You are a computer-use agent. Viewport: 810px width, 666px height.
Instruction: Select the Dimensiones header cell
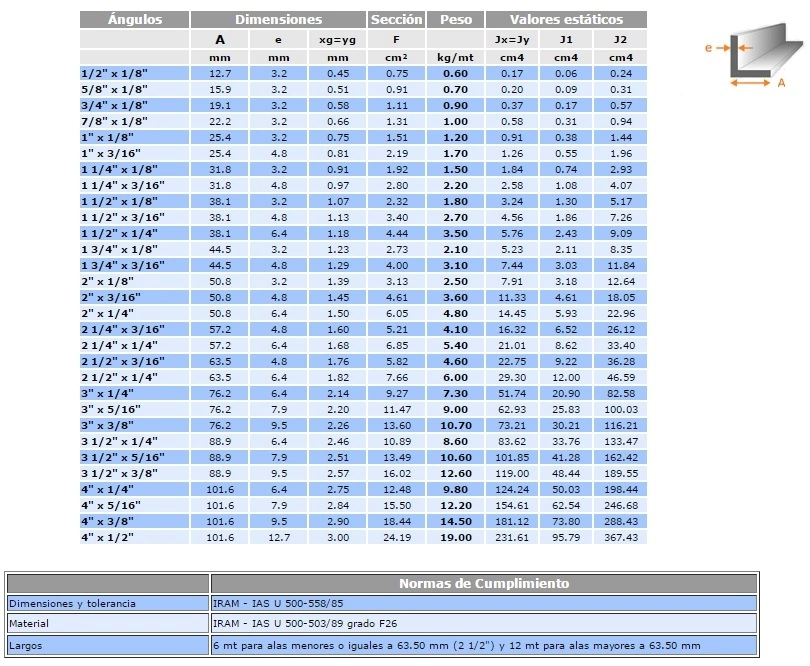point(278,19)
